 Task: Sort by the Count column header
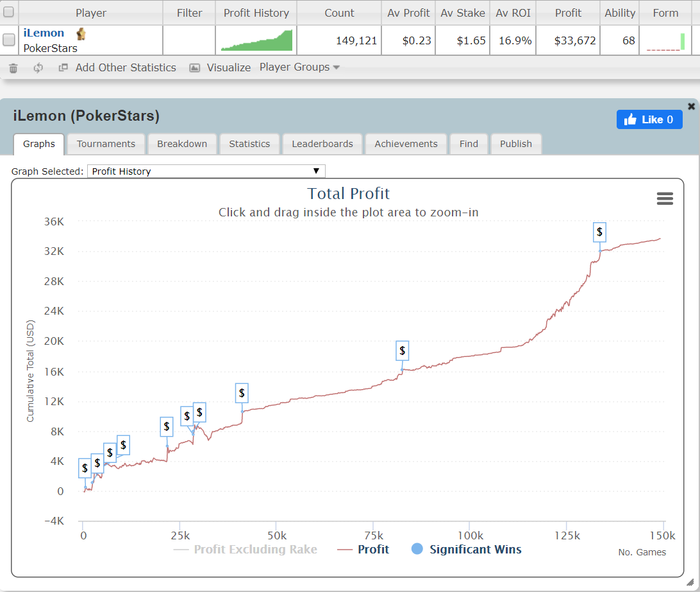click(339, 13)
